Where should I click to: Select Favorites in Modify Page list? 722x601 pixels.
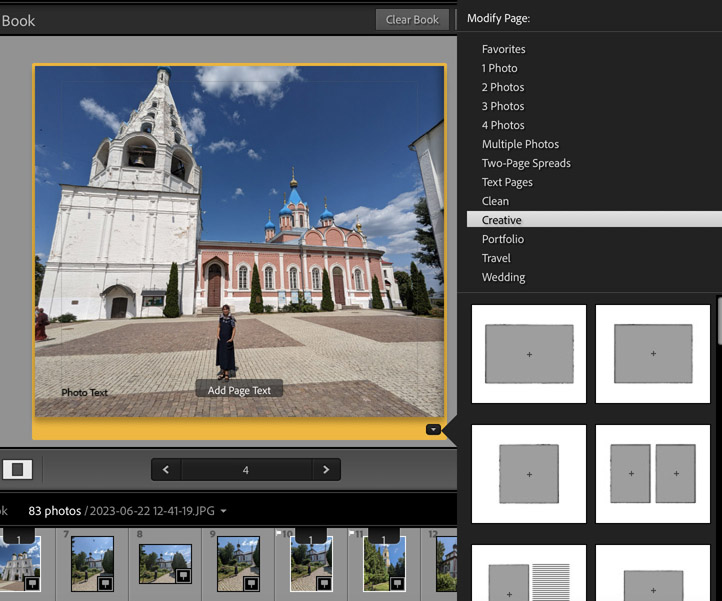point(503,49)
